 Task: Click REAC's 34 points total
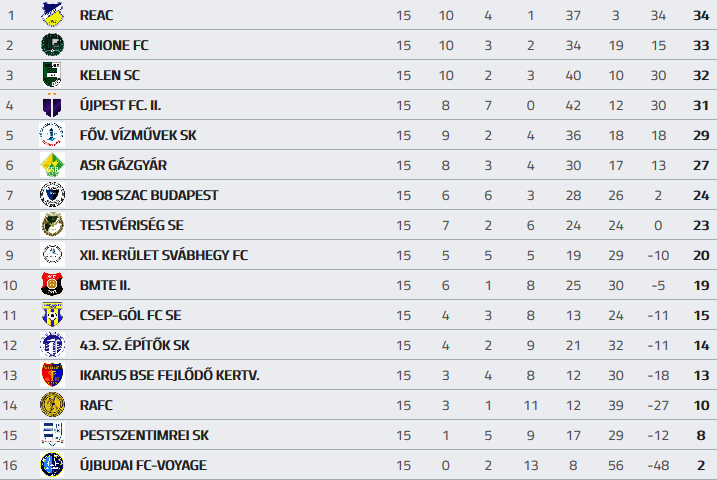pos(700,15)
